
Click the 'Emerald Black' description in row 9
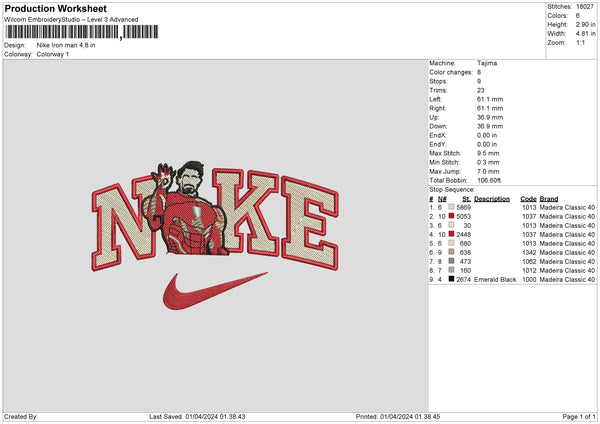click(495, 279)
